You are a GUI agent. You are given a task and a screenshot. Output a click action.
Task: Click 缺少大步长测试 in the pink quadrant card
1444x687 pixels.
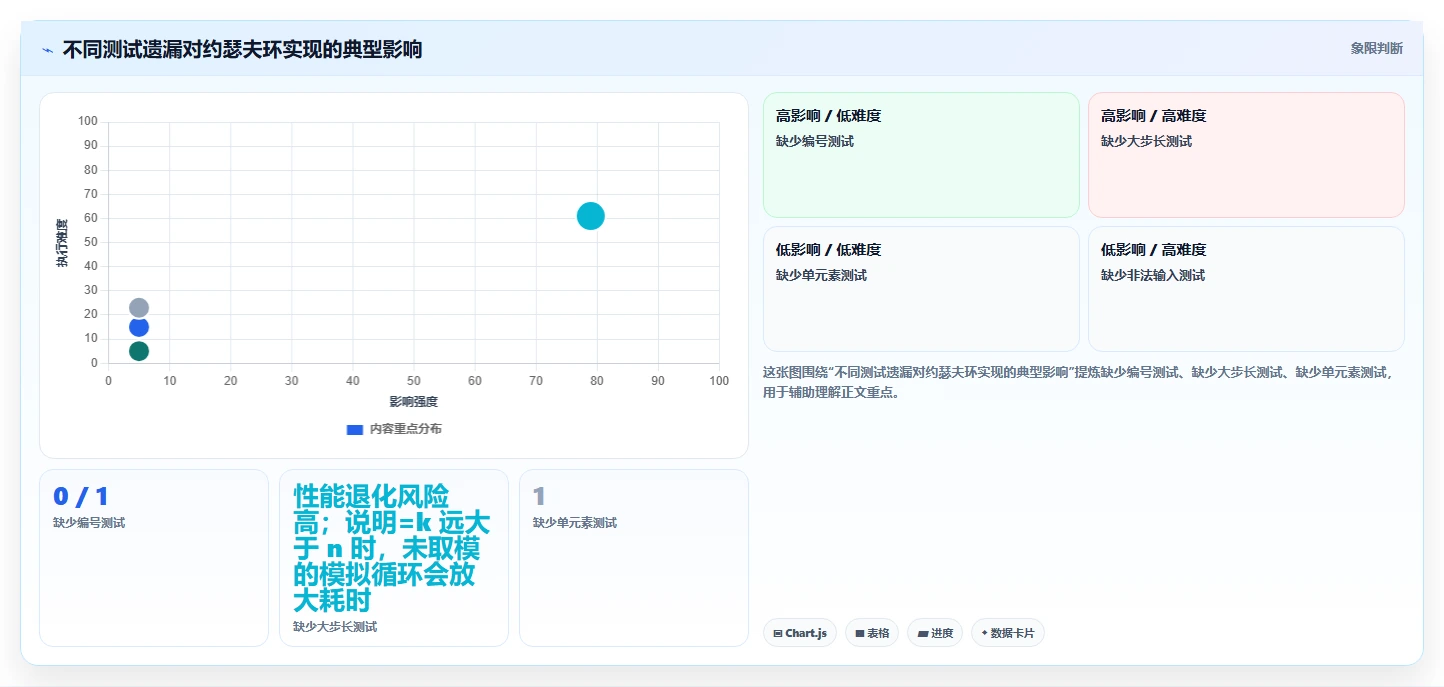point(1147,141)
